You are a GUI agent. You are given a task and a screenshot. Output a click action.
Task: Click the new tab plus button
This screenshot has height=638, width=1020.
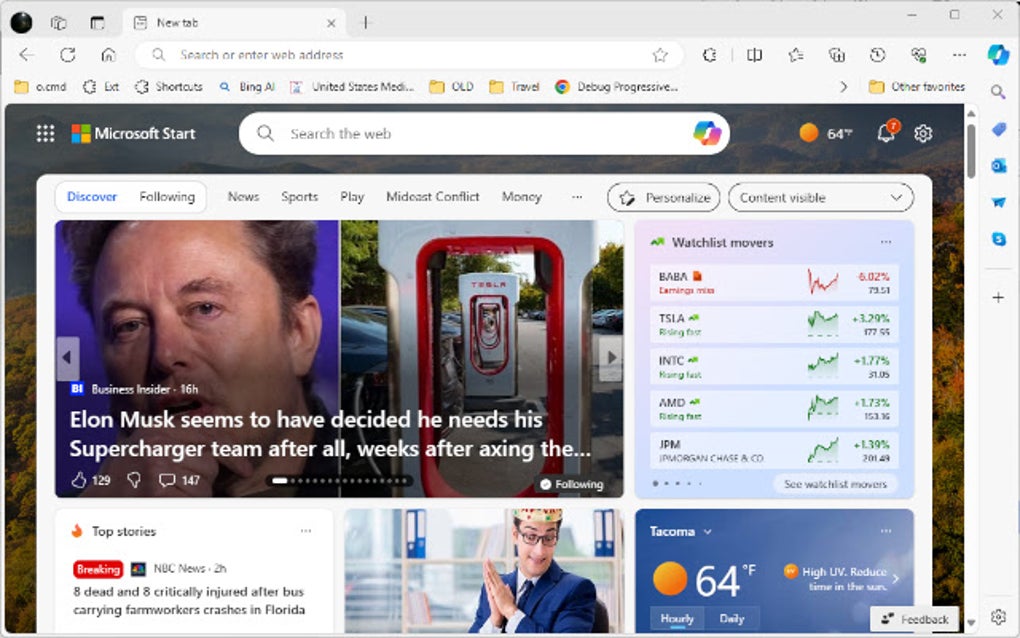tap(366, 23)
